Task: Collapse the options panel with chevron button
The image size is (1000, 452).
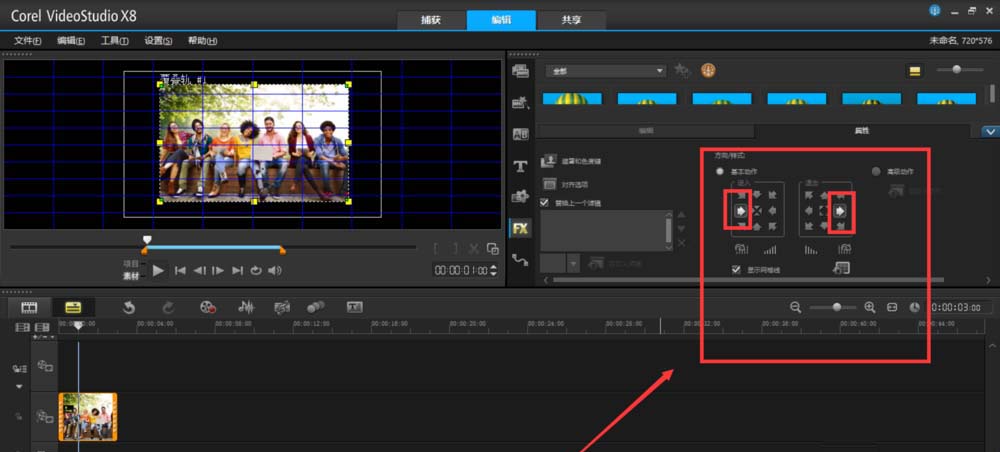Action: (990, 131)
